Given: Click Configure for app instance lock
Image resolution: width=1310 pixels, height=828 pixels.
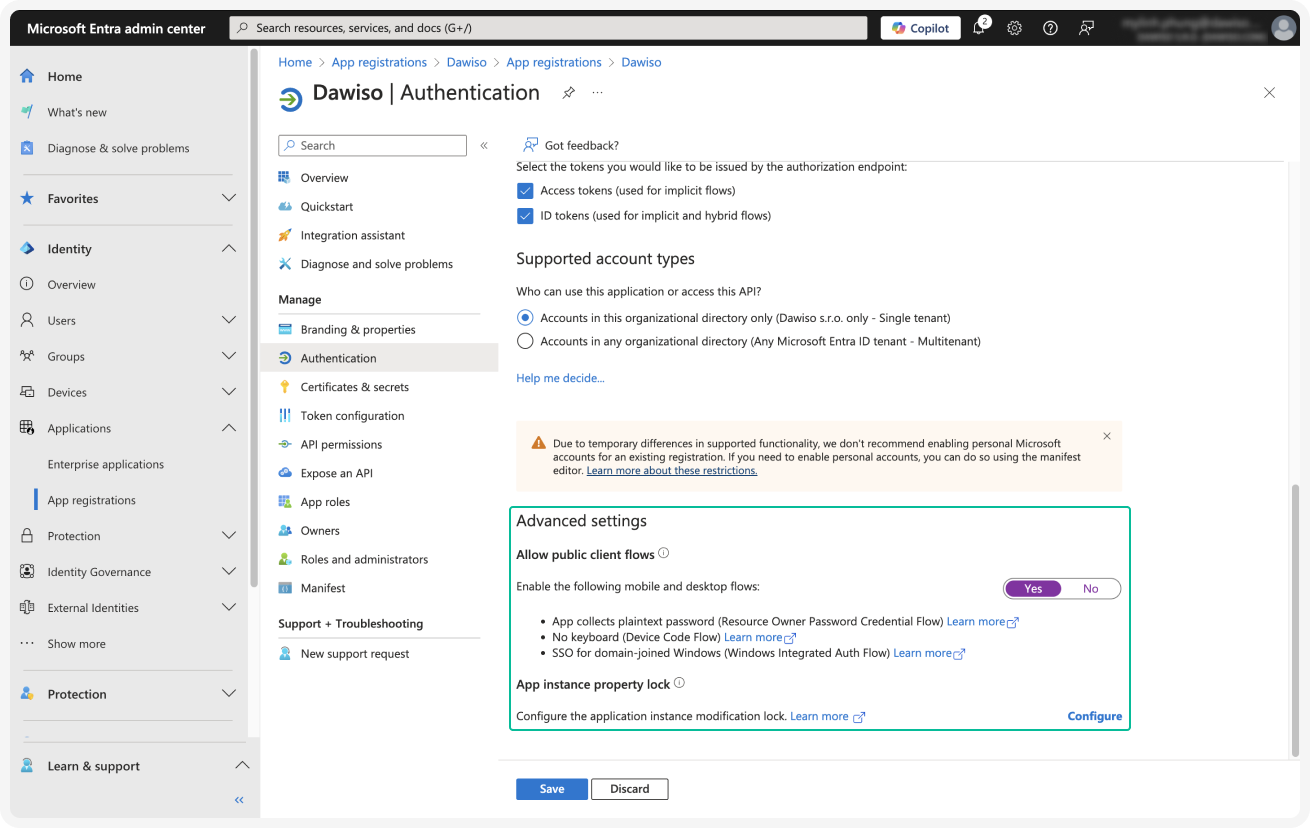Looking at the screenshot, I should 1095,716.
